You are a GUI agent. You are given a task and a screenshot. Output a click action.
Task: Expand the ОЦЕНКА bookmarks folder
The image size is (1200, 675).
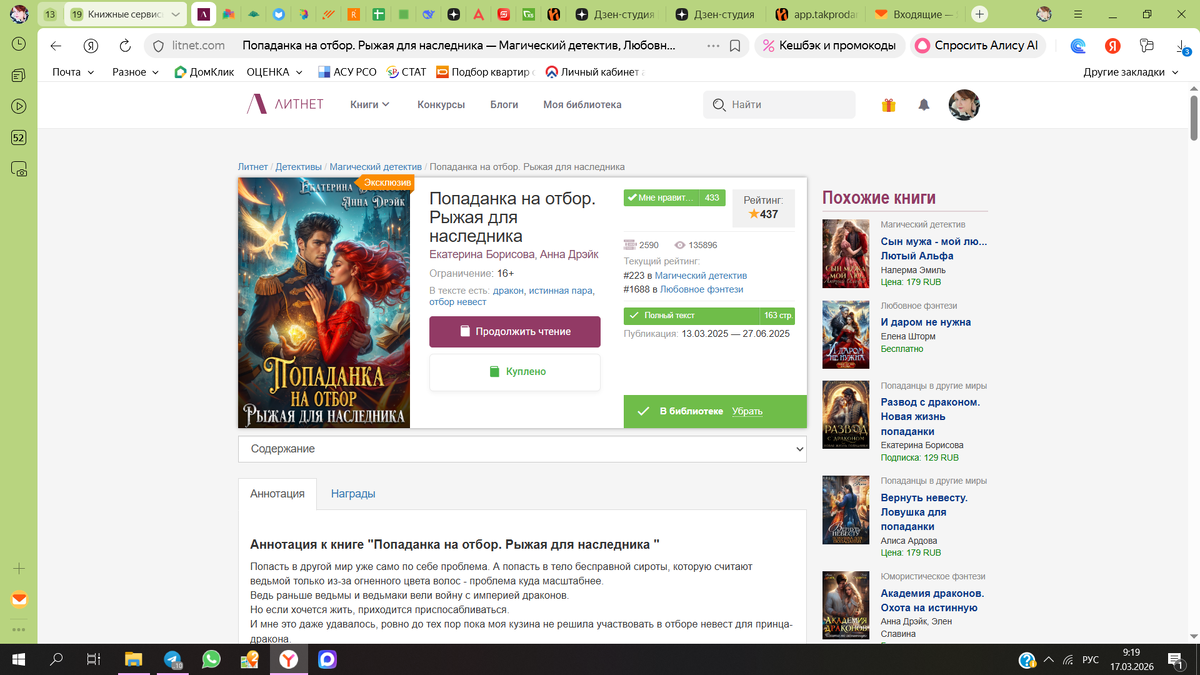tap(274, 72)
